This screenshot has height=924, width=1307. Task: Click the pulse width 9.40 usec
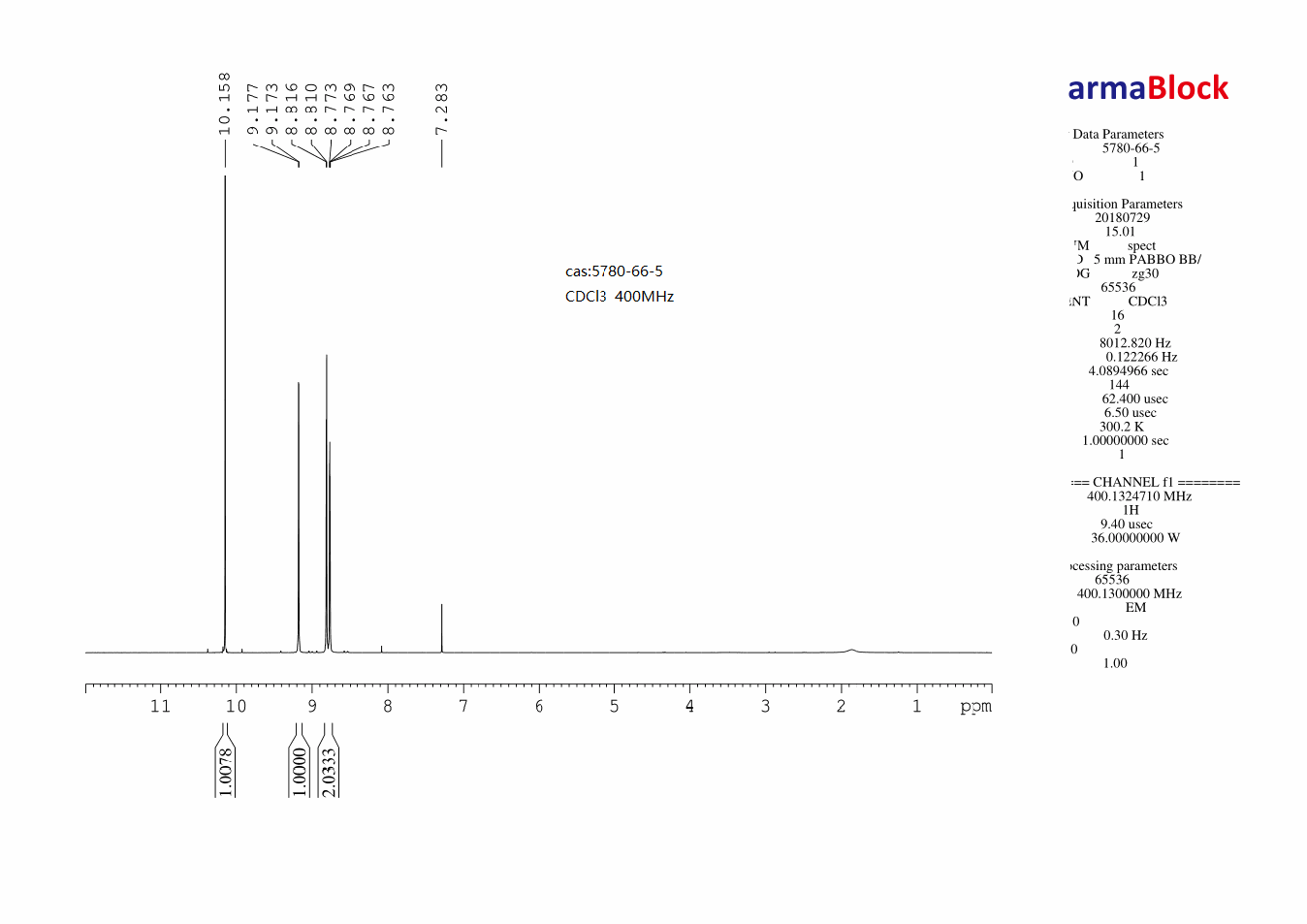pyautogui.click(x=1127, y=525)
